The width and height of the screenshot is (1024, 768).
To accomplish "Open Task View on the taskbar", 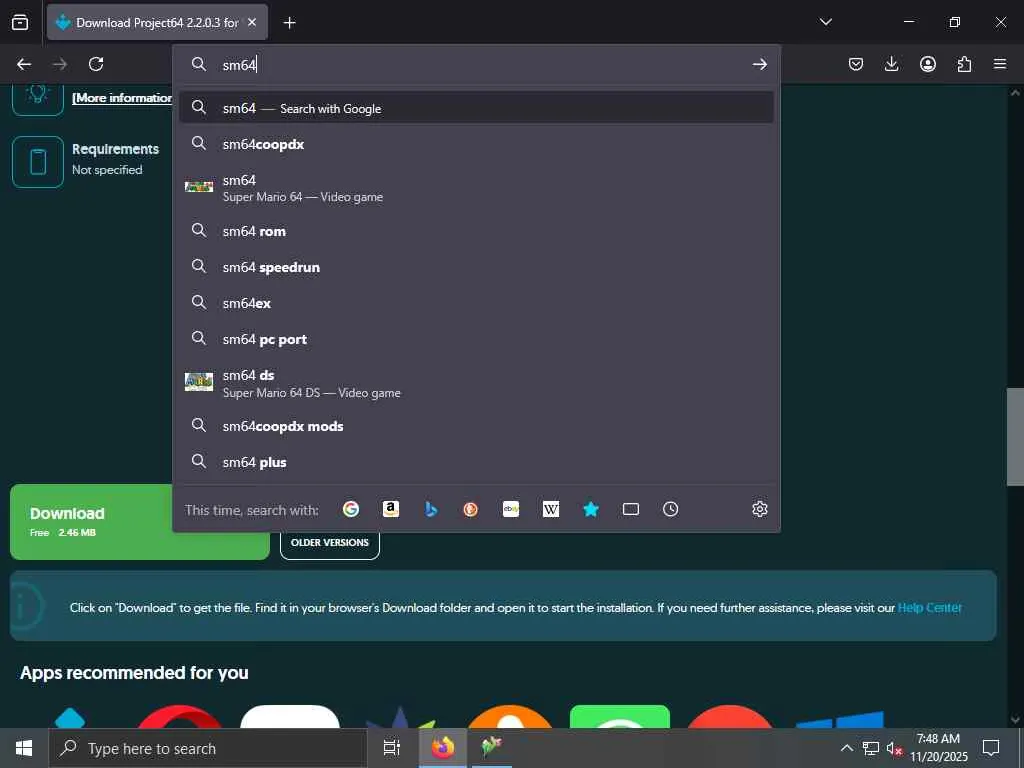I will (x=392, y=748).
